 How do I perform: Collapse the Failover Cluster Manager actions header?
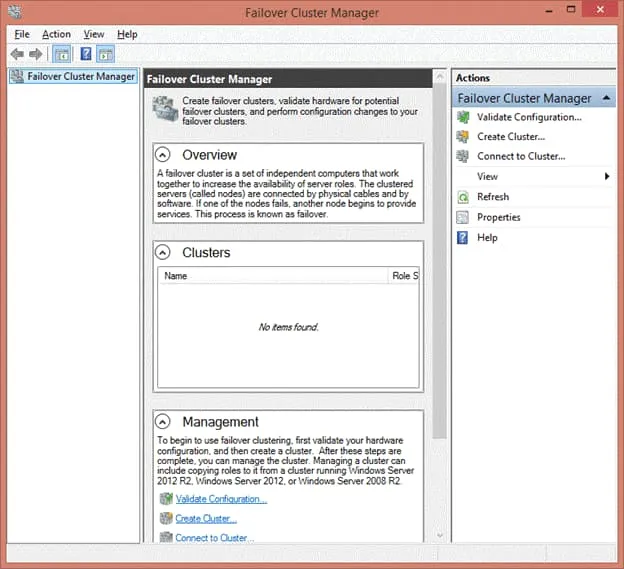click(x=607, y=98)
